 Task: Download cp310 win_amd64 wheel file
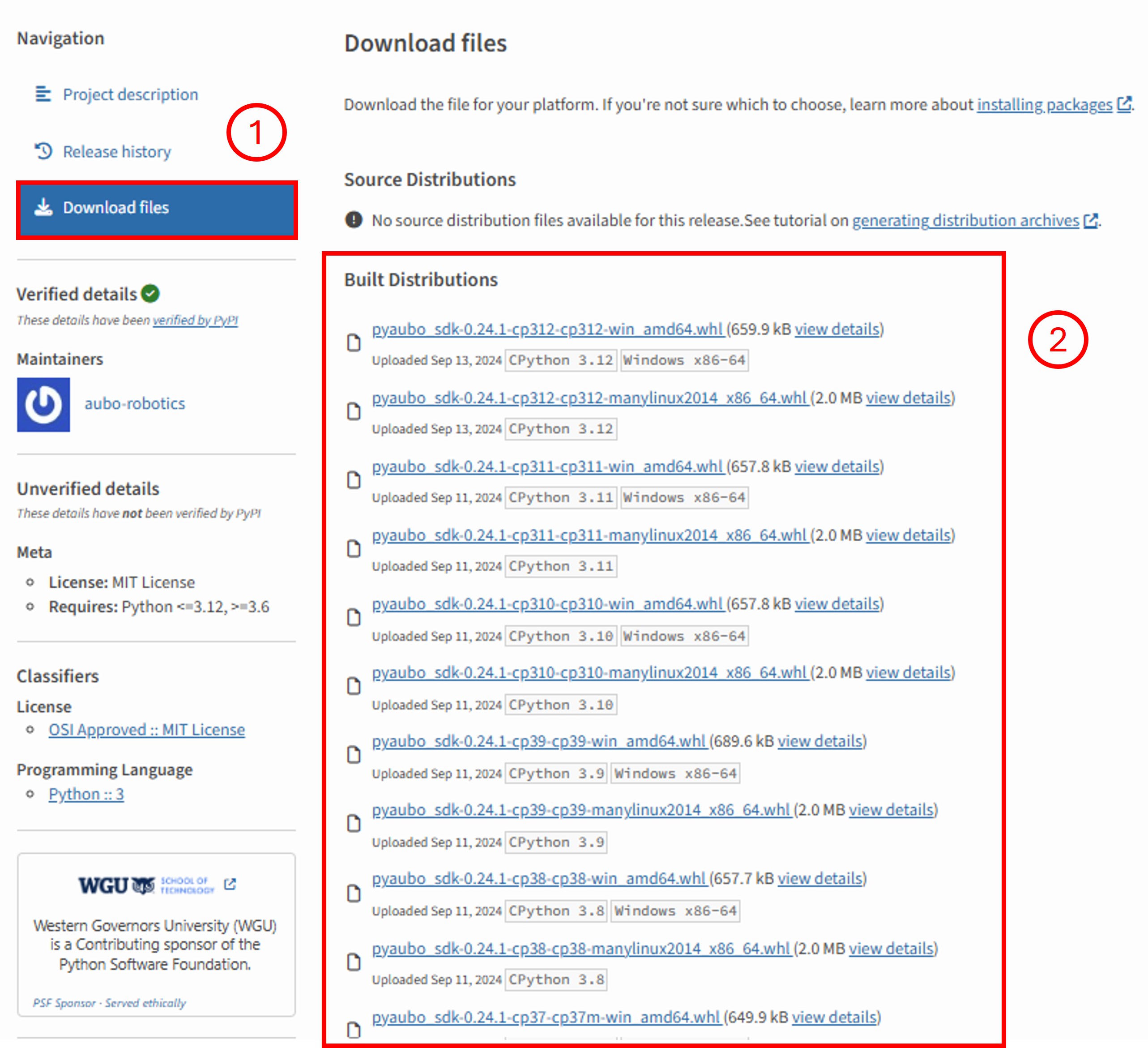[548, 604]
